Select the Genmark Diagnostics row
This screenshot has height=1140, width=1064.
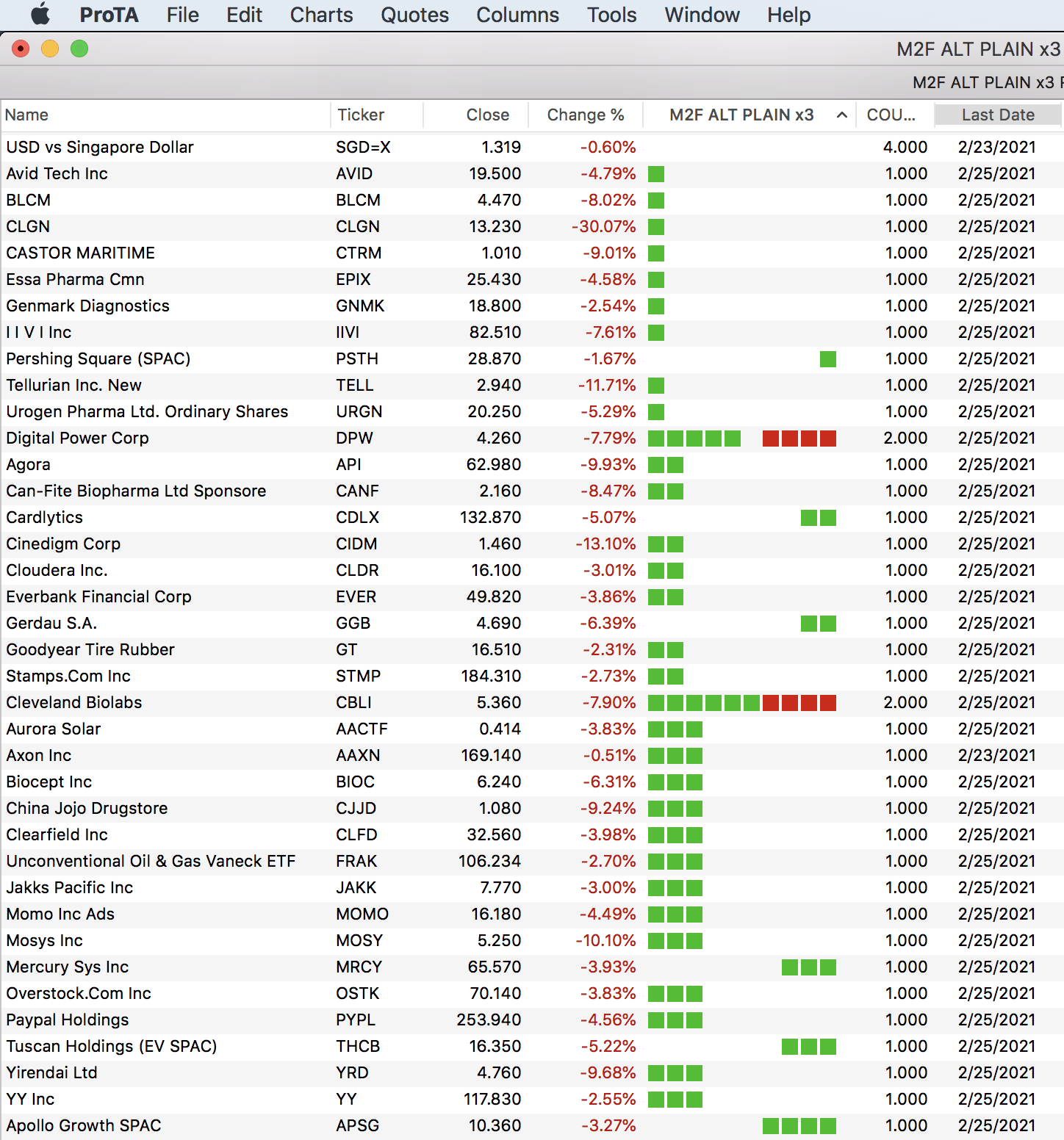pyautogui.click(x=532, y=306)
